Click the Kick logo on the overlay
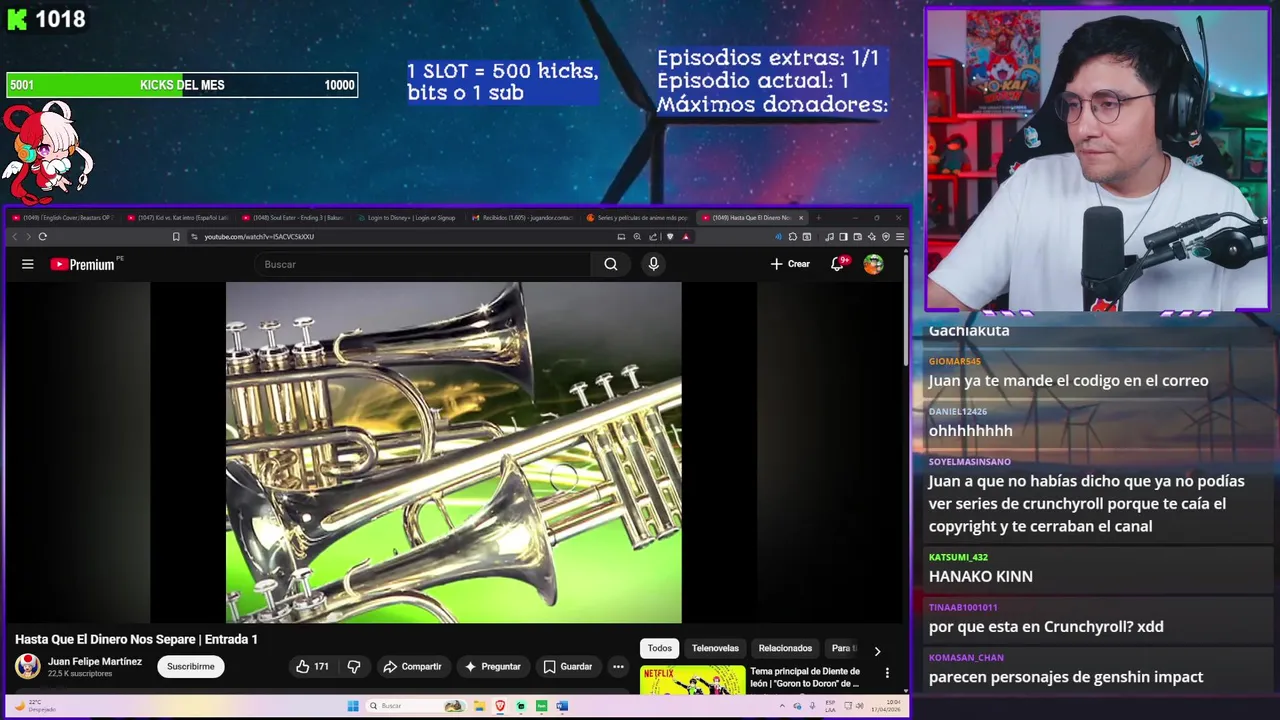Viewport: 1280px width, 720px height. pos(16,20)
